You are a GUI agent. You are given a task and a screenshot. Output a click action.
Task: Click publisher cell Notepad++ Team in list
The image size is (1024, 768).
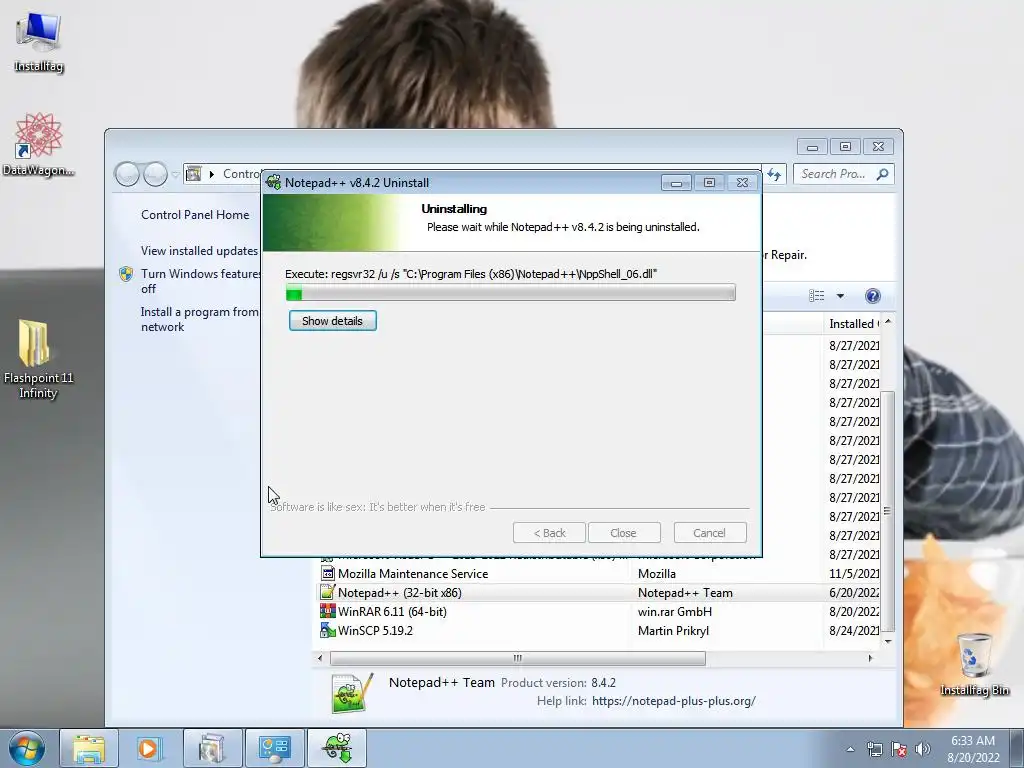point(685,593)
